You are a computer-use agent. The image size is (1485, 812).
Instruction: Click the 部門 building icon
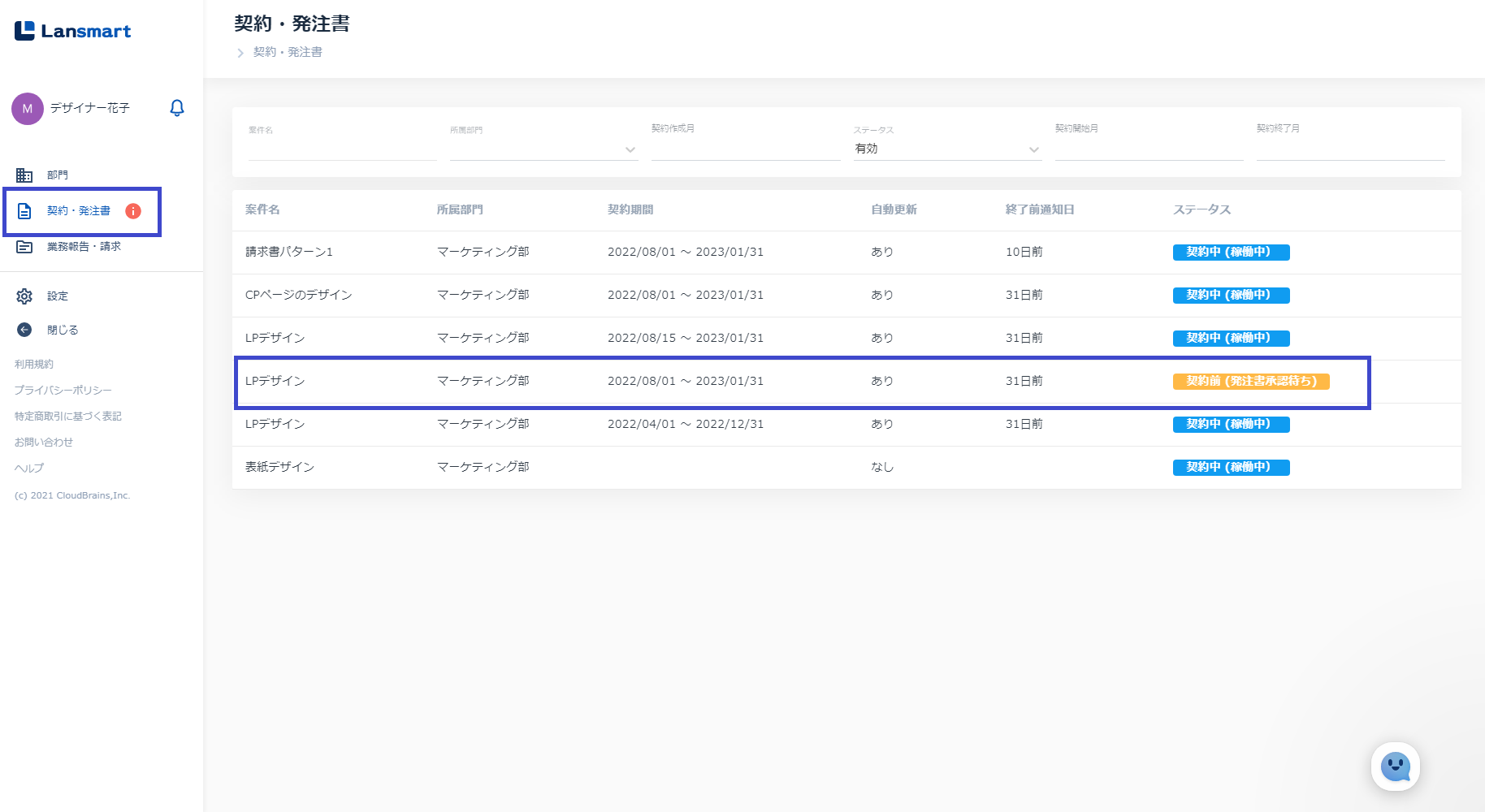pos(24,175)
